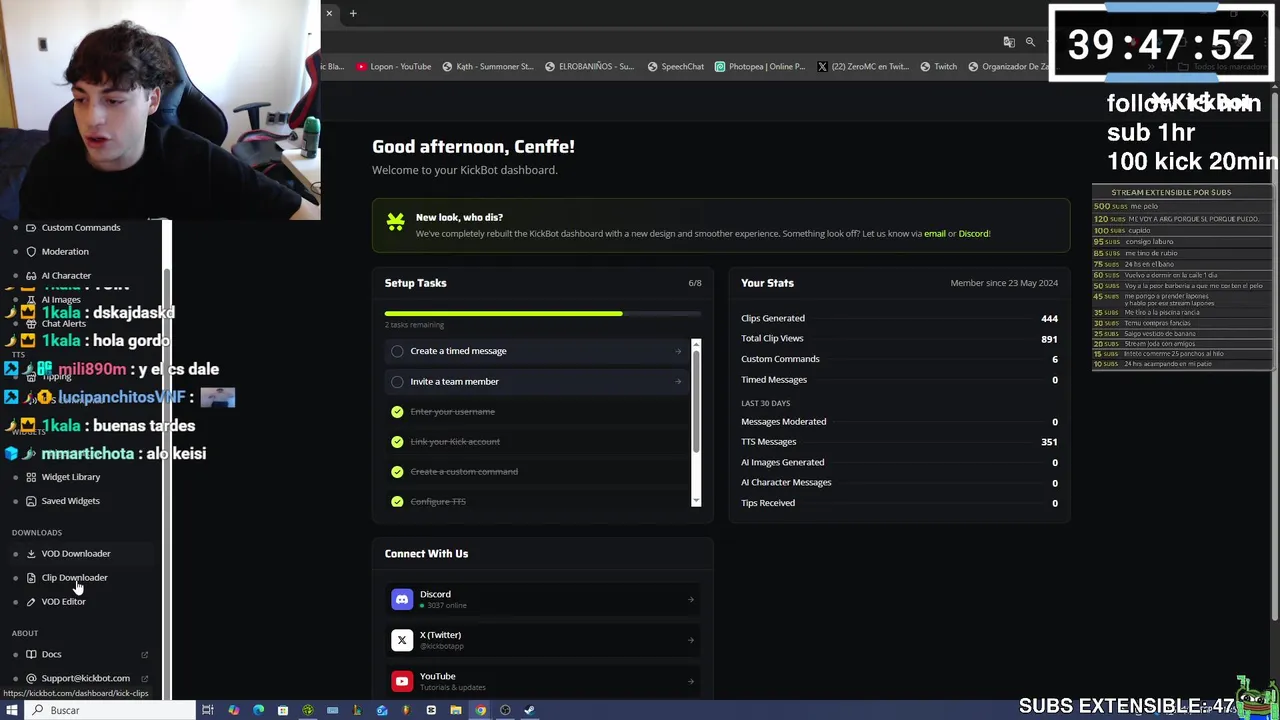The height and width of the screenshot is (720, 1280).
Task: Open the X (Twitter) card
Action: [543, 640]
